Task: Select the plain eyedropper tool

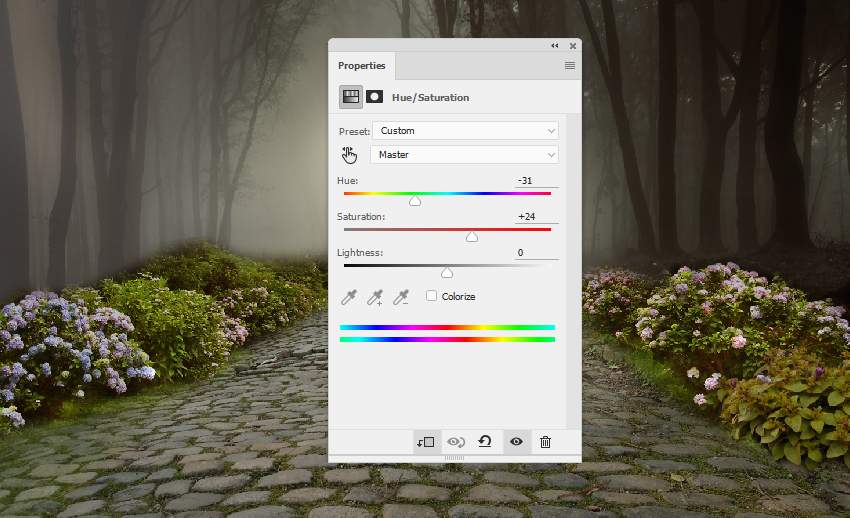Action: pos(349,297)
